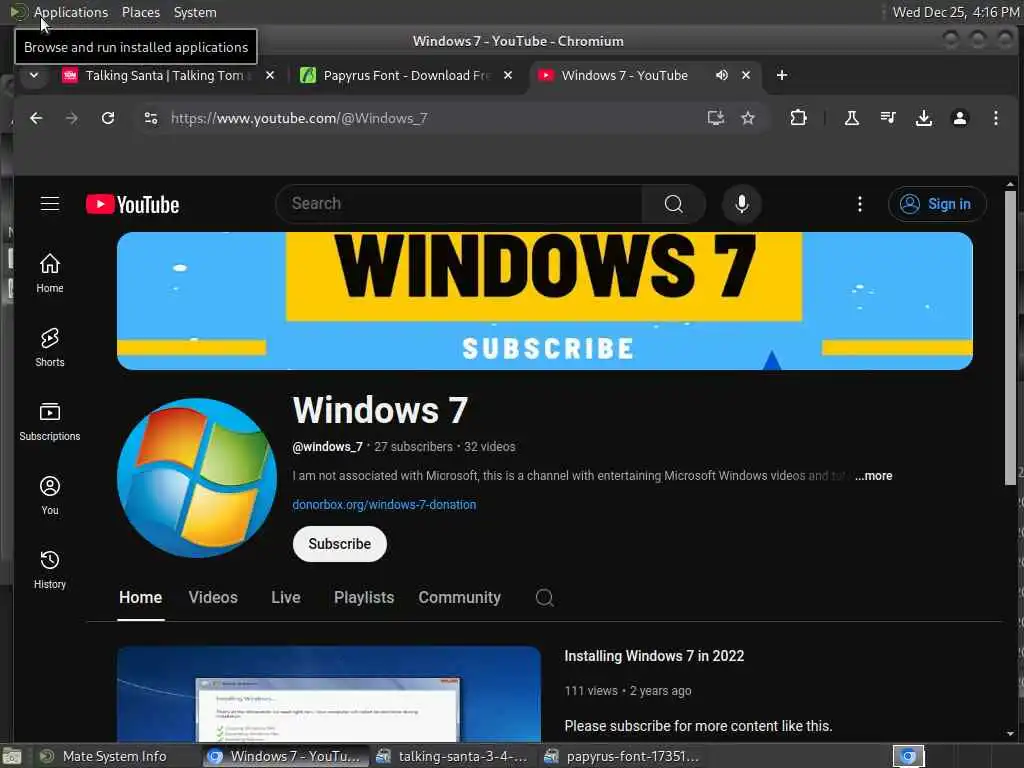Screen dimensions: 1024x768
Task: Open the donorbox.org donation link
Action: pos(384,505)
